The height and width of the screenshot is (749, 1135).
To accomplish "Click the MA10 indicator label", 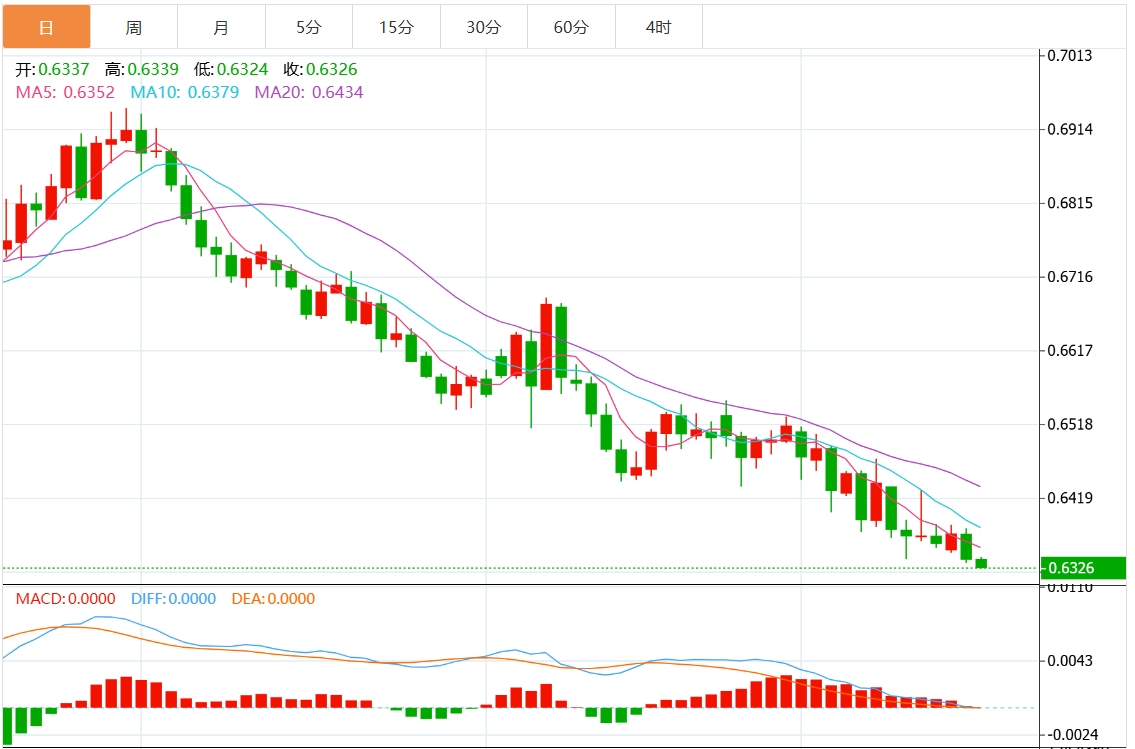I will tap(185, 93).
